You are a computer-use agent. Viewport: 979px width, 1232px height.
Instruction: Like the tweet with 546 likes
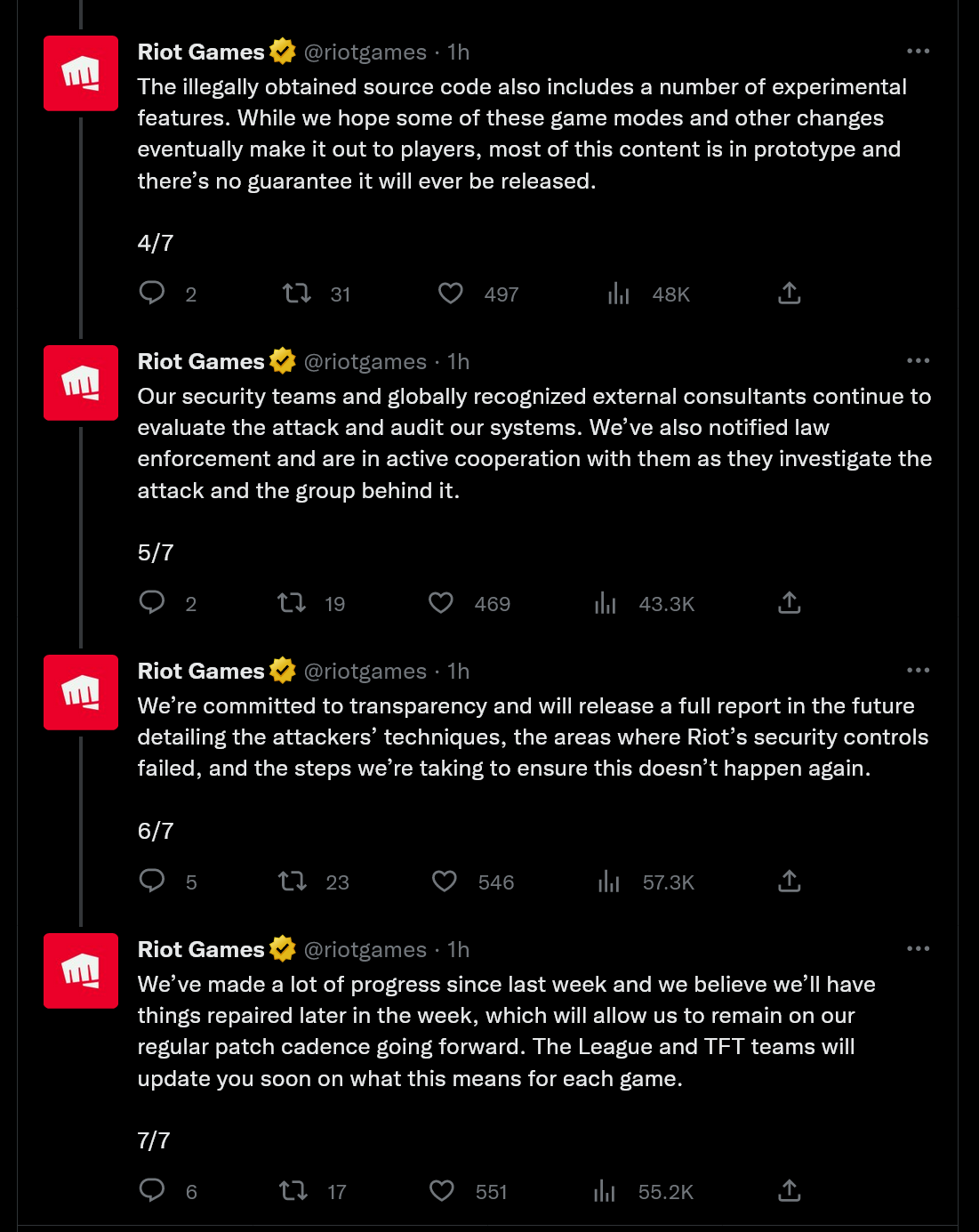pos(445,881)
